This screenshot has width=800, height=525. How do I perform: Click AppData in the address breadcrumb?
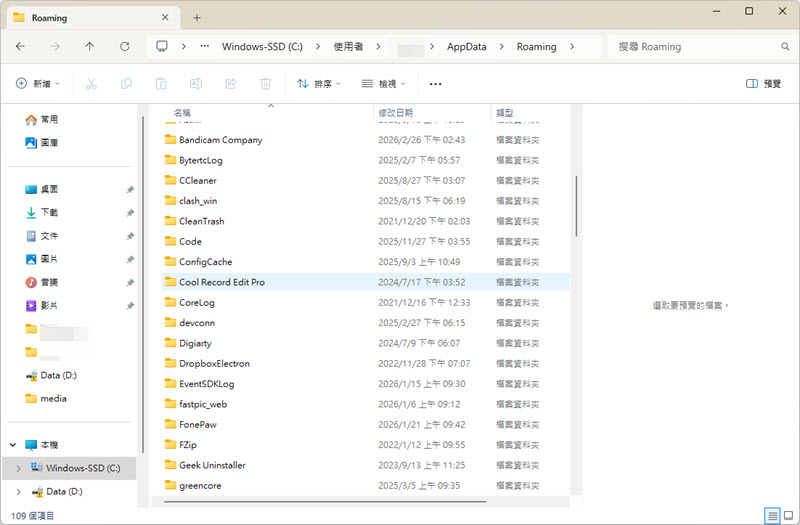click(466, 46)
